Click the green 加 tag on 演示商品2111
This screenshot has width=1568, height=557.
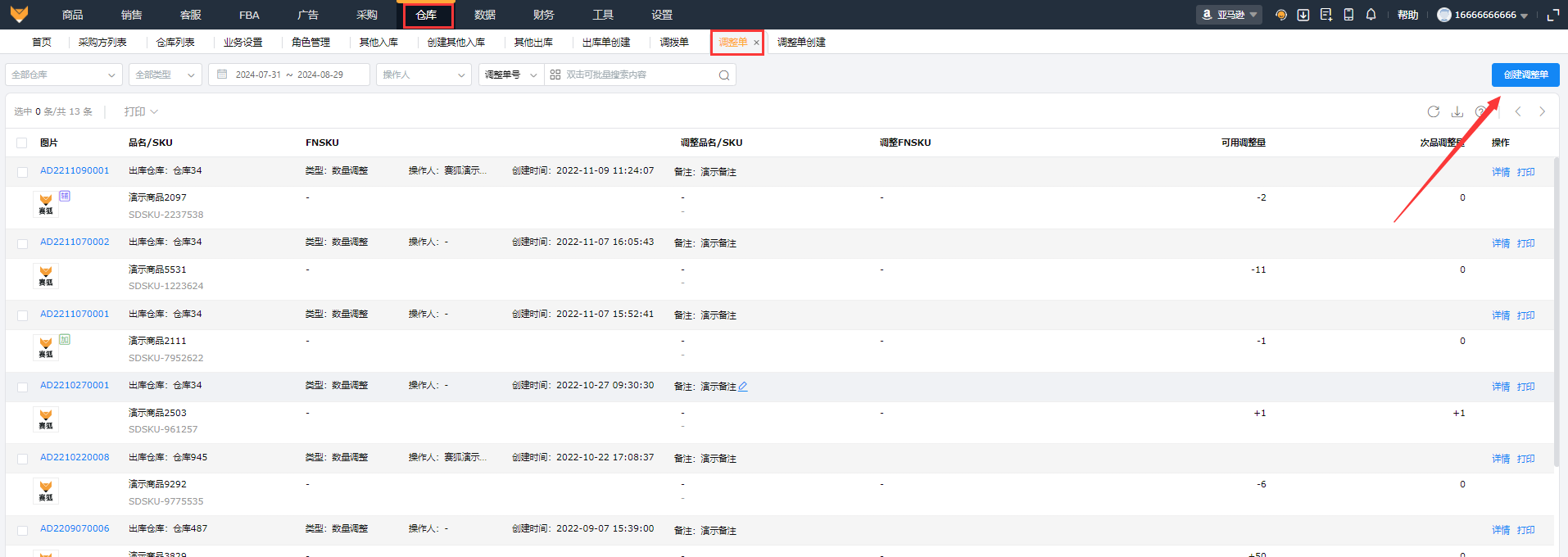tap(65, 339)
